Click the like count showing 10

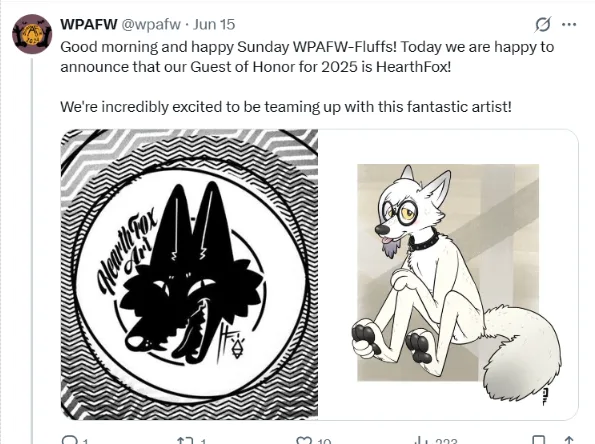(324, 441)
